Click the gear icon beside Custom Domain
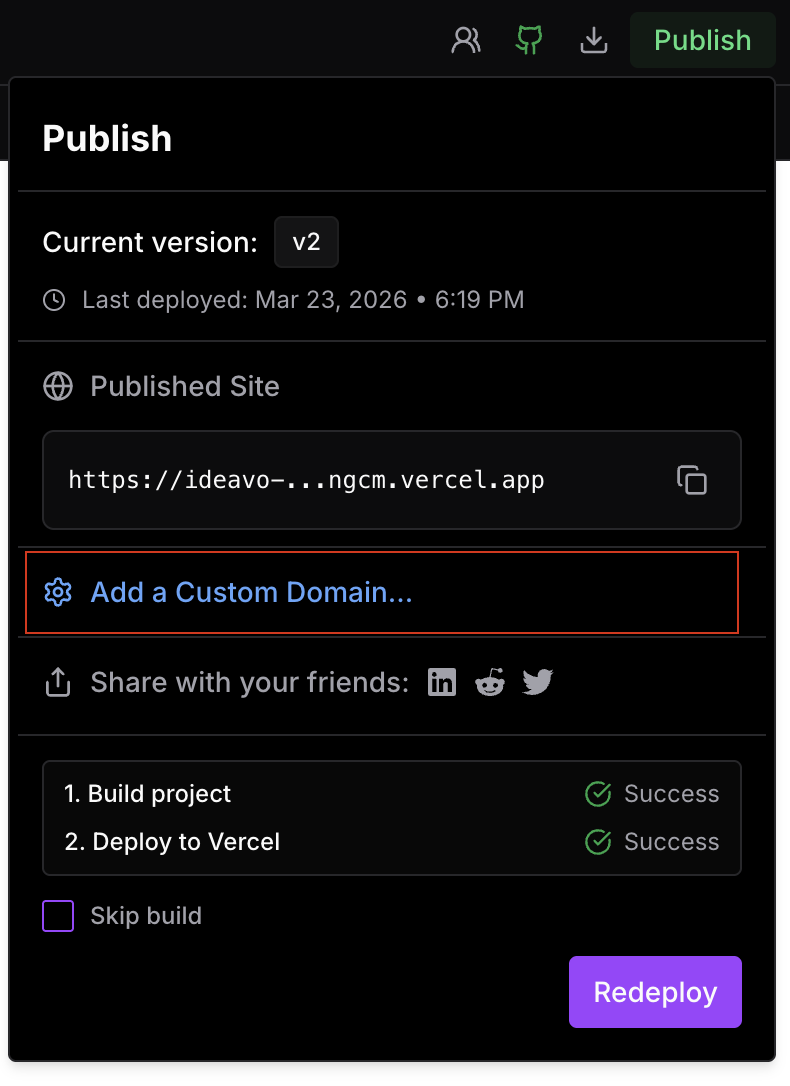The width and height of the screenshot is (790, 1086). coord(58,593)
